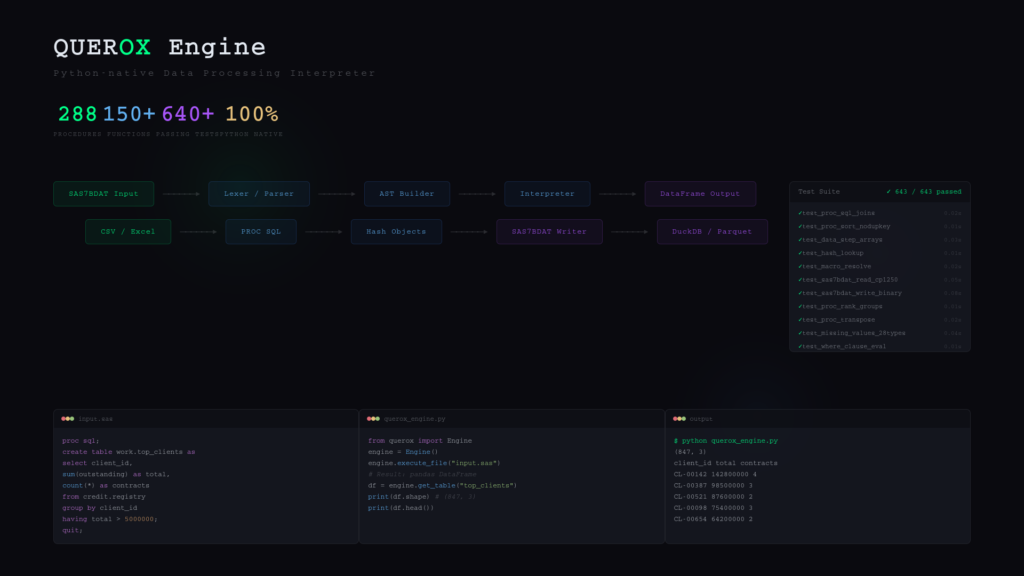Screen dimensions: 1024x576
Task: Select the CSV / Excel pipeline box
Action: click(128, 232)
